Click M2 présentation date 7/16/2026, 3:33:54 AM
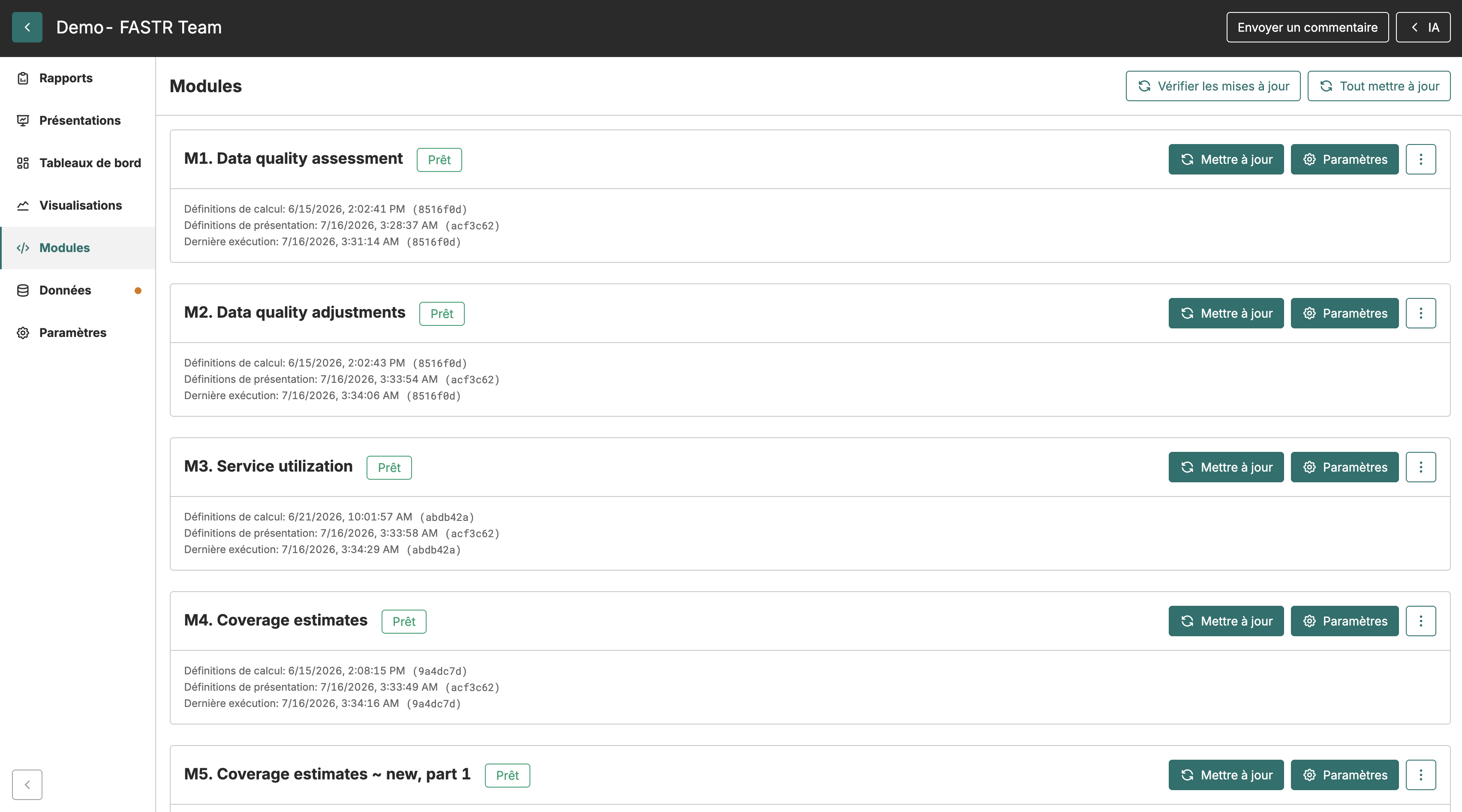The image size is (1462, 812). coord(379,379)
